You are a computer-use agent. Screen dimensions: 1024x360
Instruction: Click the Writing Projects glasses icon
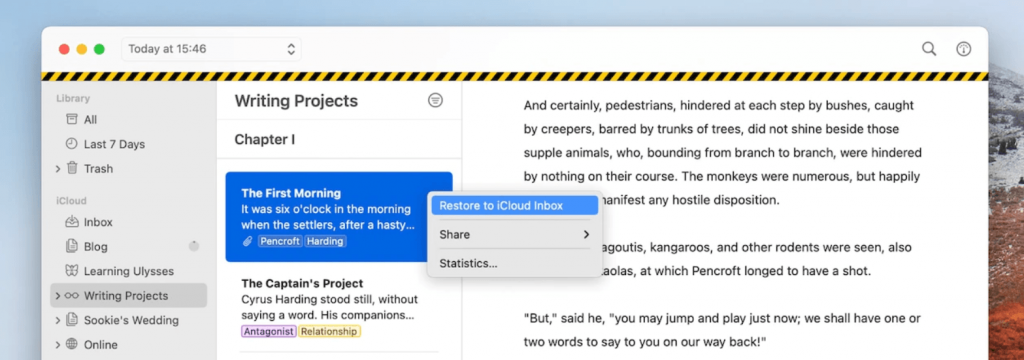[72, 296]
